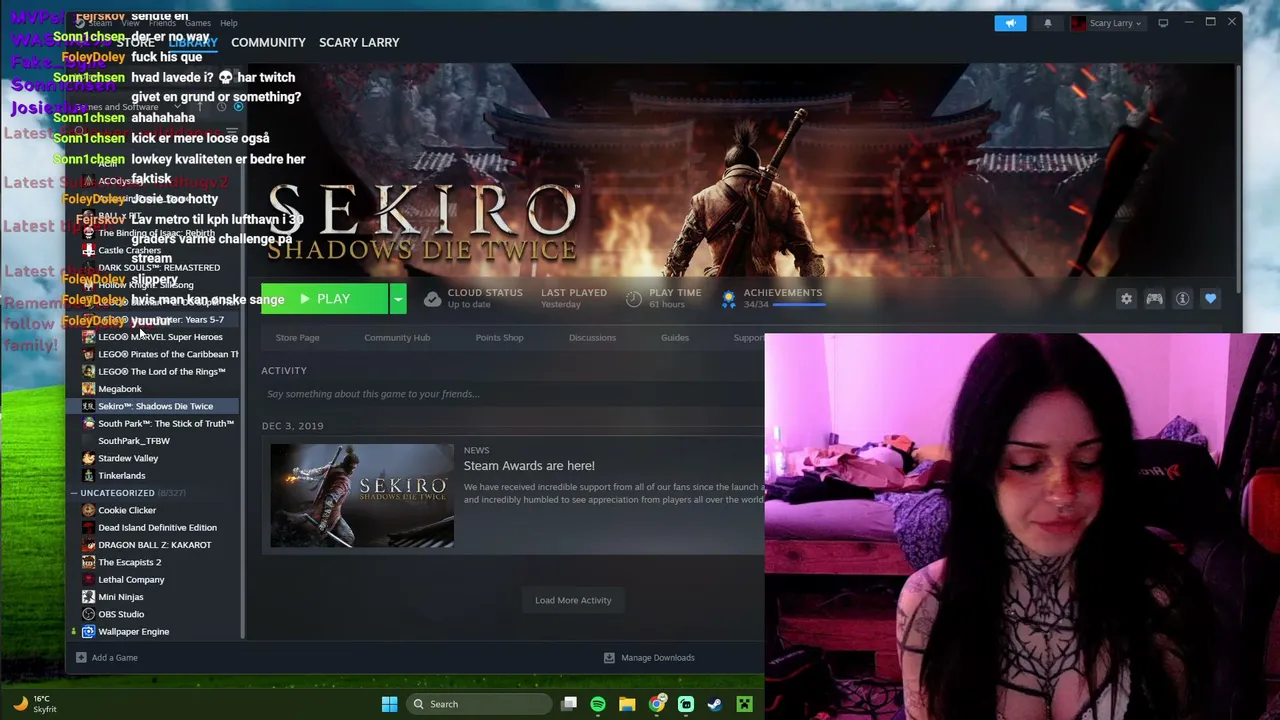This screenshot has height=720, width=1280.
Task: Open Steam from the taskbar
Action: [715, 704]
